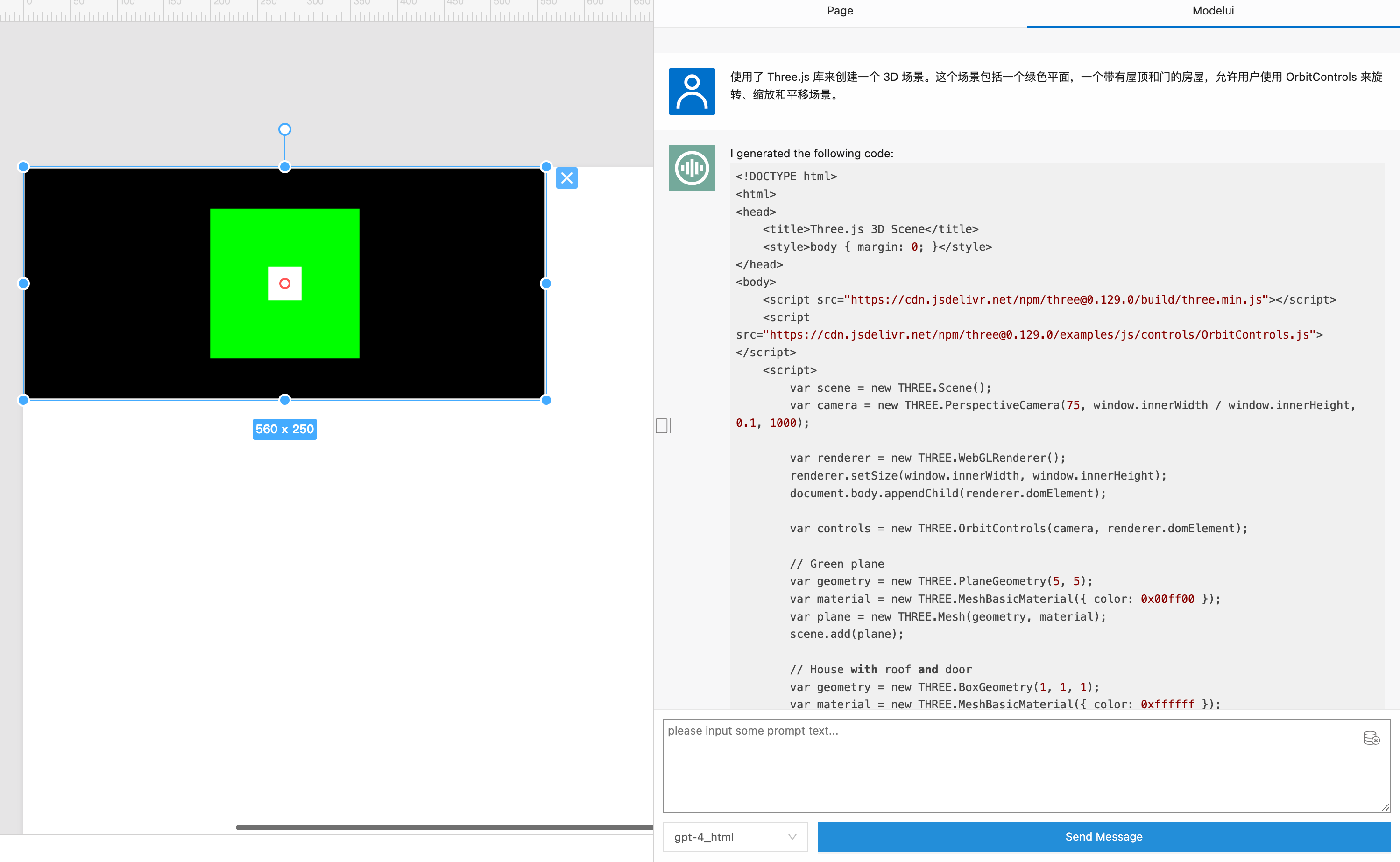Switch to the Page tab
1400x862 pixels.
(840, 11)
